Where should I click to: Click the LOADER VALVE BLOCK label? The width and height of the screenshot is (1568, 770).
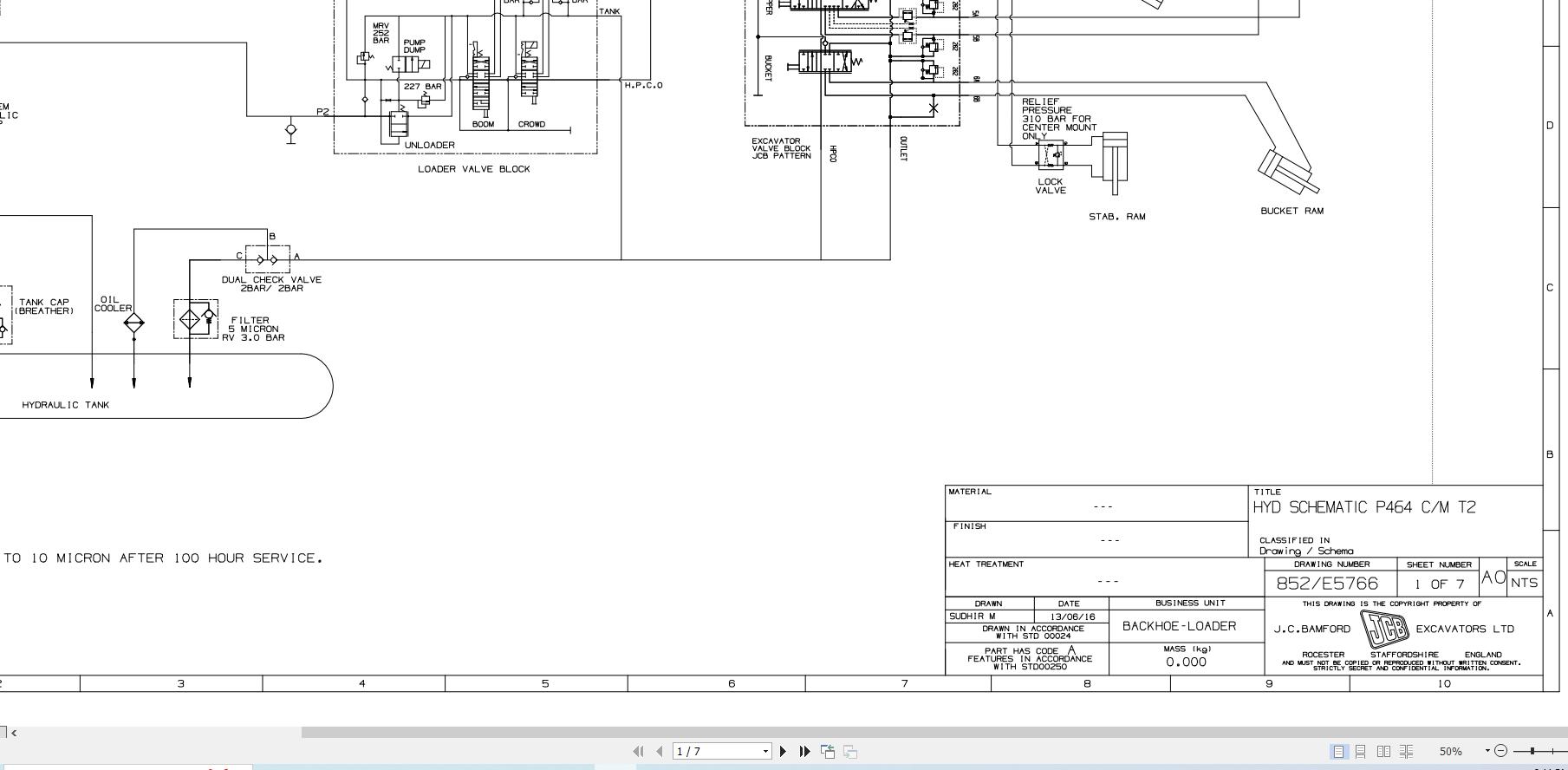click(474, 169)
